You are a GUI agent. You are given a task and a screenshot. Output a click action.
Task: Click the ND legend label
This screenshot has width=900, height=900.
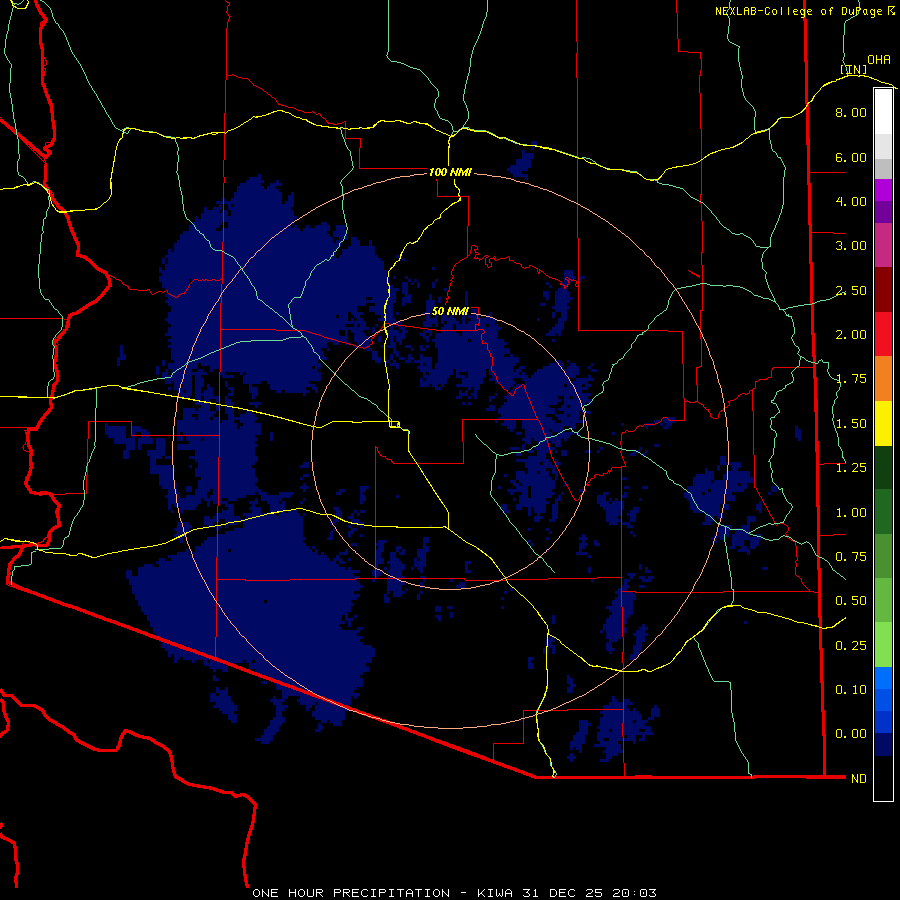click(x=859, y=779)
